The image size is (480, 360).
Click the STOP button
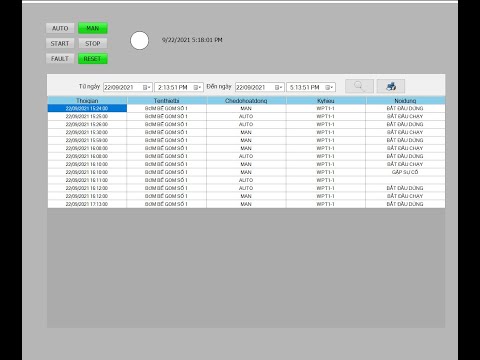(x=93, y=43)
